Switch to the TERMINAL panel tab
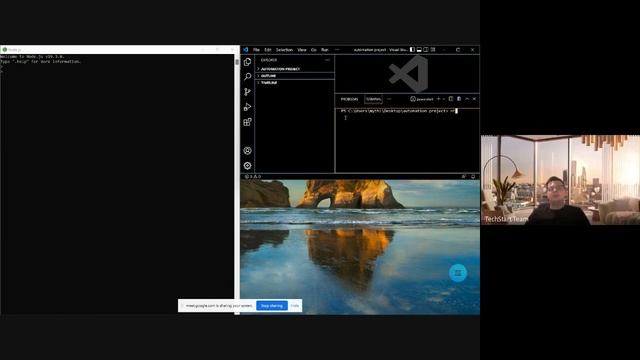 373,99
